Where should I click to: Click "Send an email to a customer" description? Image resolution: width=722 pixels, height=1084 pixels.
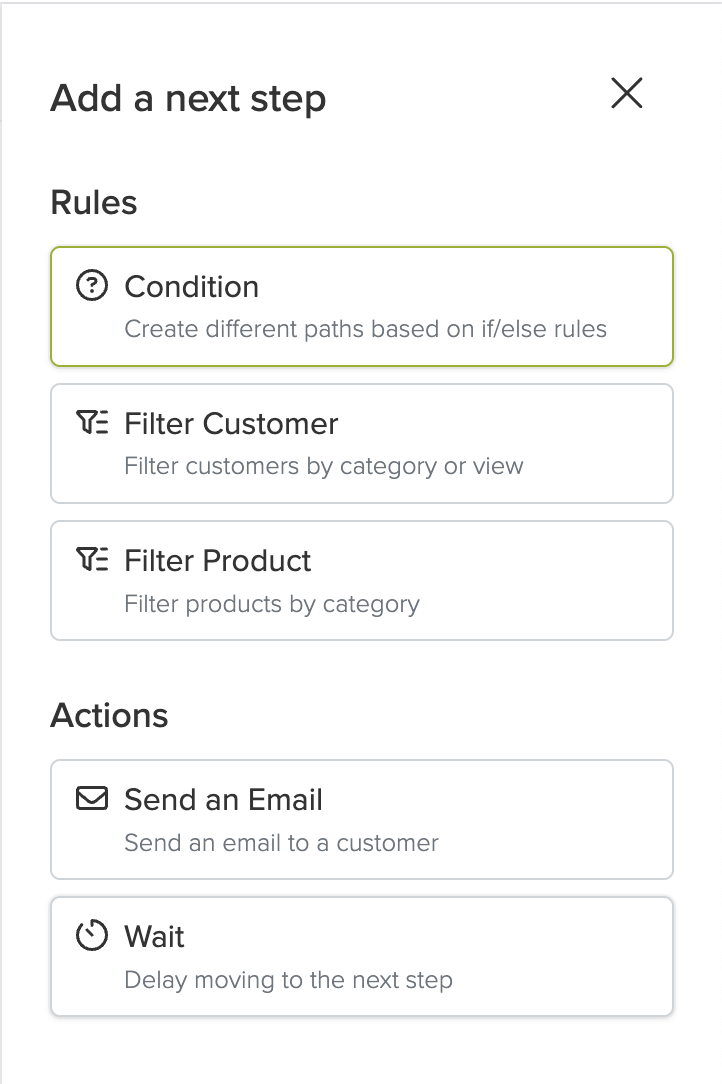(x=281, y=843)
